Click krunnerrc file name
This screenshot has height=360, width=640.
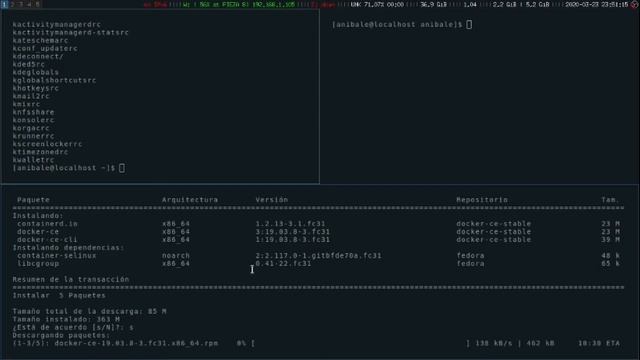[x=33, y=136]
